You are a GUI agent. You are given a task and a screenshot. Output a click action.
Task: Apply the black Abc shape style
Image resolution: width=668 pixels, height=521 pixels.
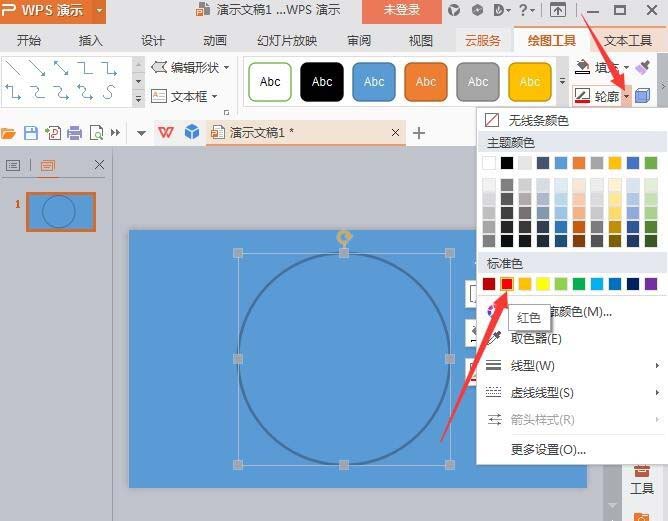point(322,82)
